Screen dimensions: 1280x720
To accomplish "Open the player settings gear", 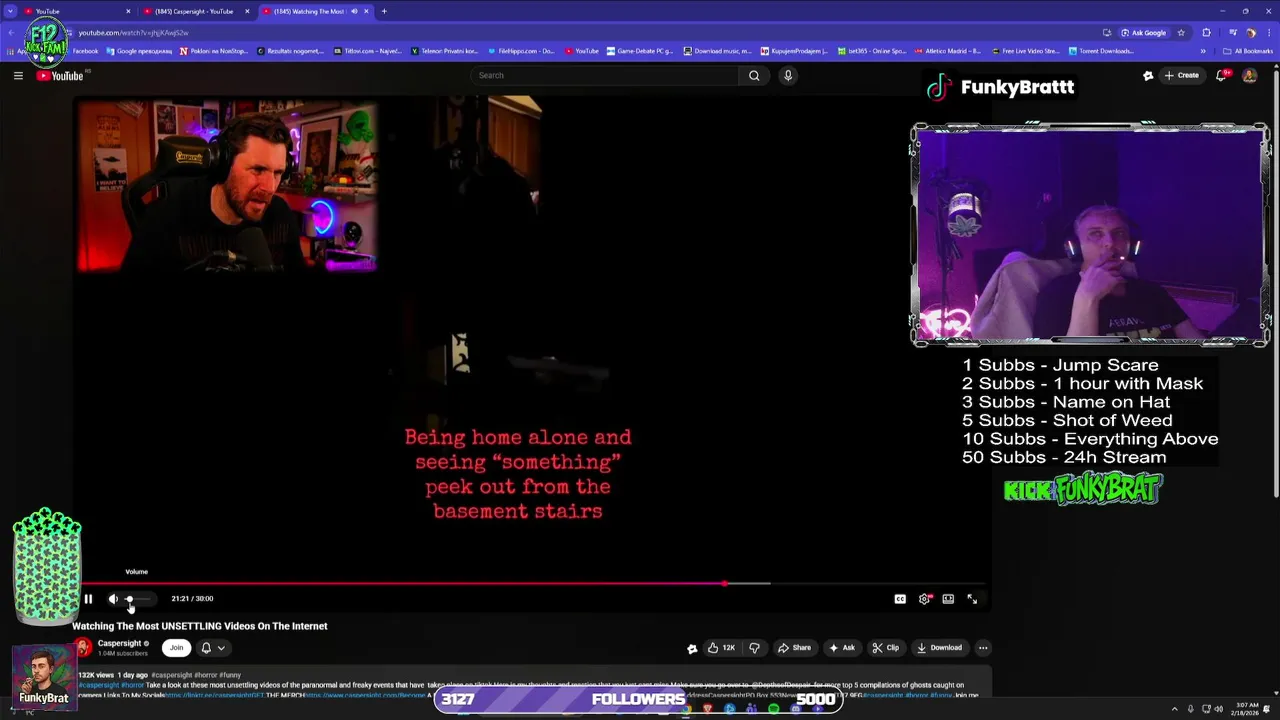I will coord(924,599).
